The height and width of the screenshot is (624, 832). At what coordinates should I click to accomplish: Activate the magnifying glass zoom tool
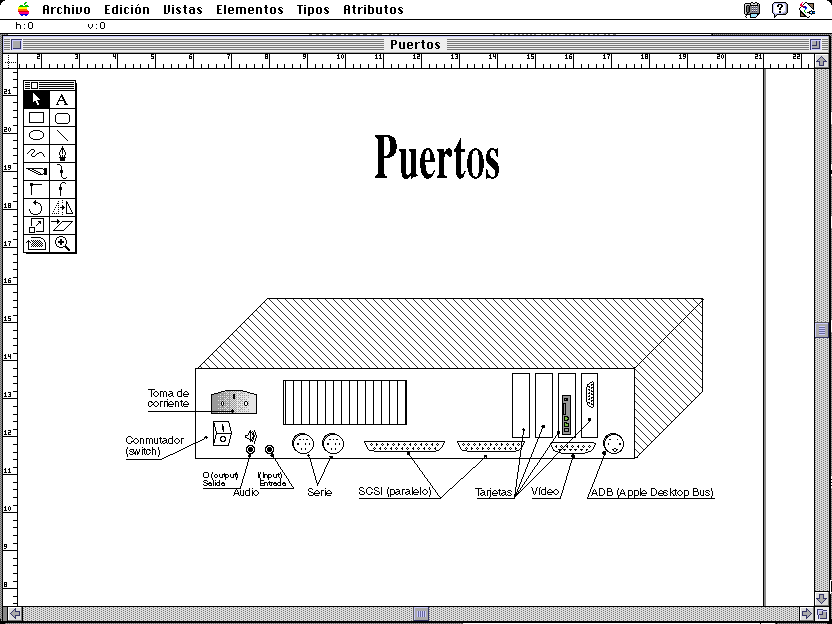coord(62,243)
